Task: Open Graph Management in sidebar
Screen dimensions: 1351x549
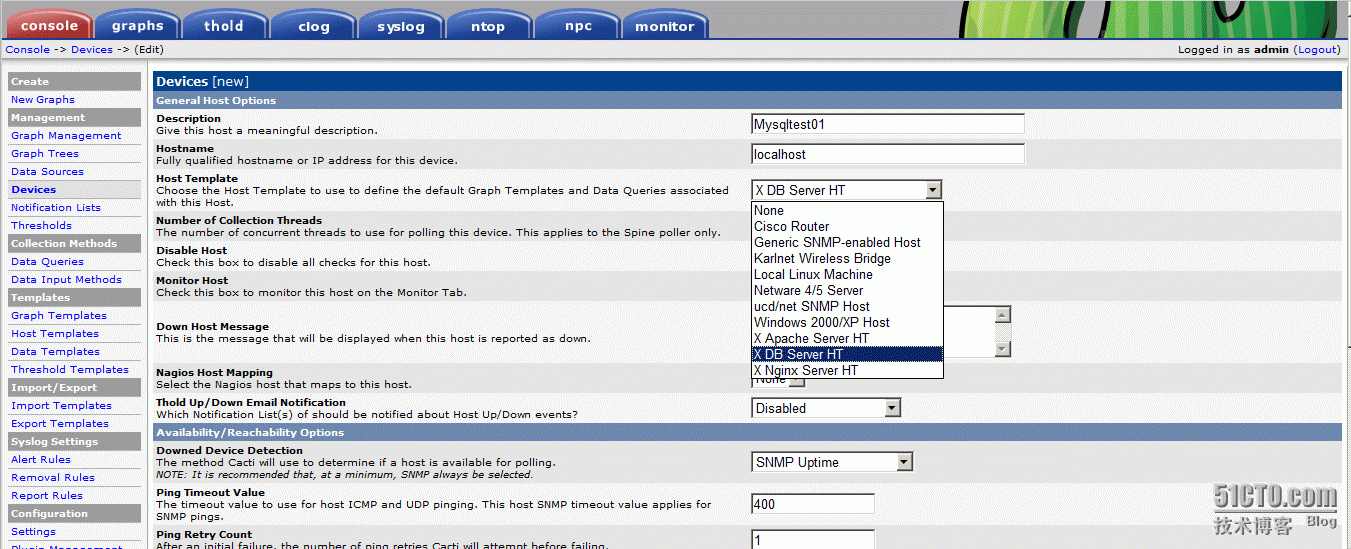Action: (66, 135)
